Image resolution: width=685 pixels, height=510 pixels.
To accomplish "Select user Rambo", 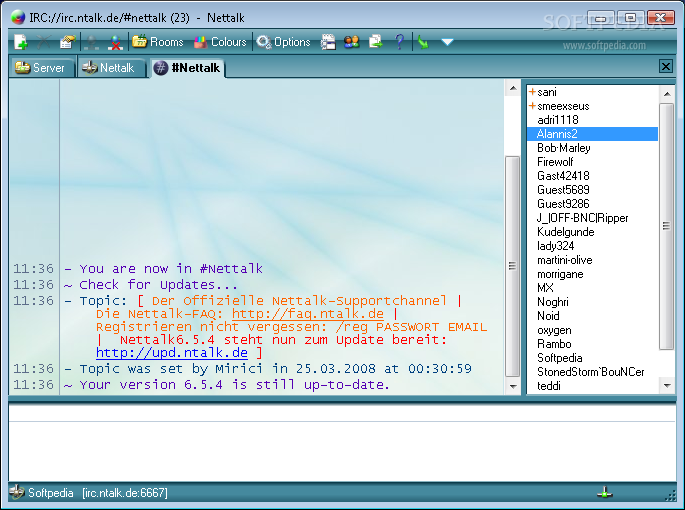I will pos(592,344).
